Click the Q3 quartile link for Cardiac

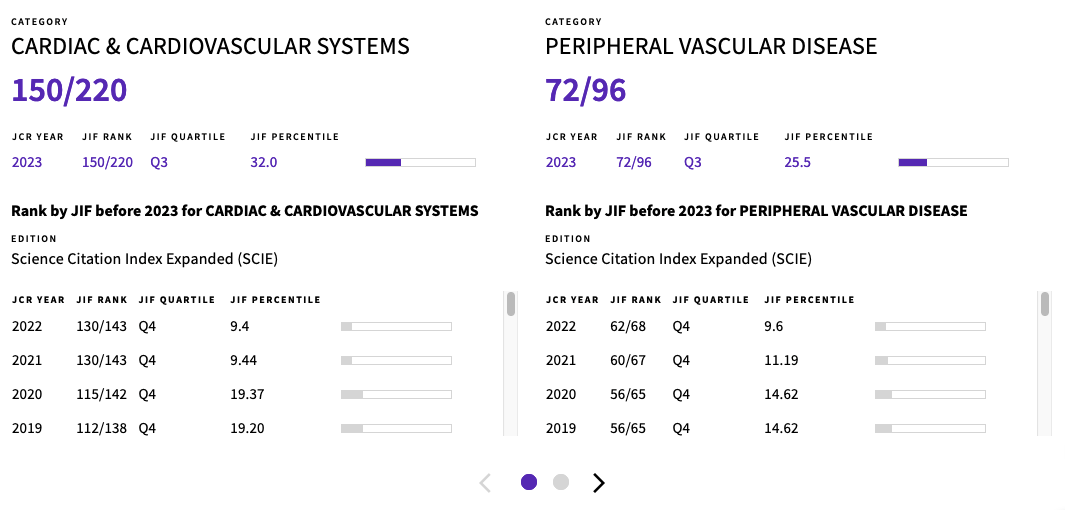159,162
